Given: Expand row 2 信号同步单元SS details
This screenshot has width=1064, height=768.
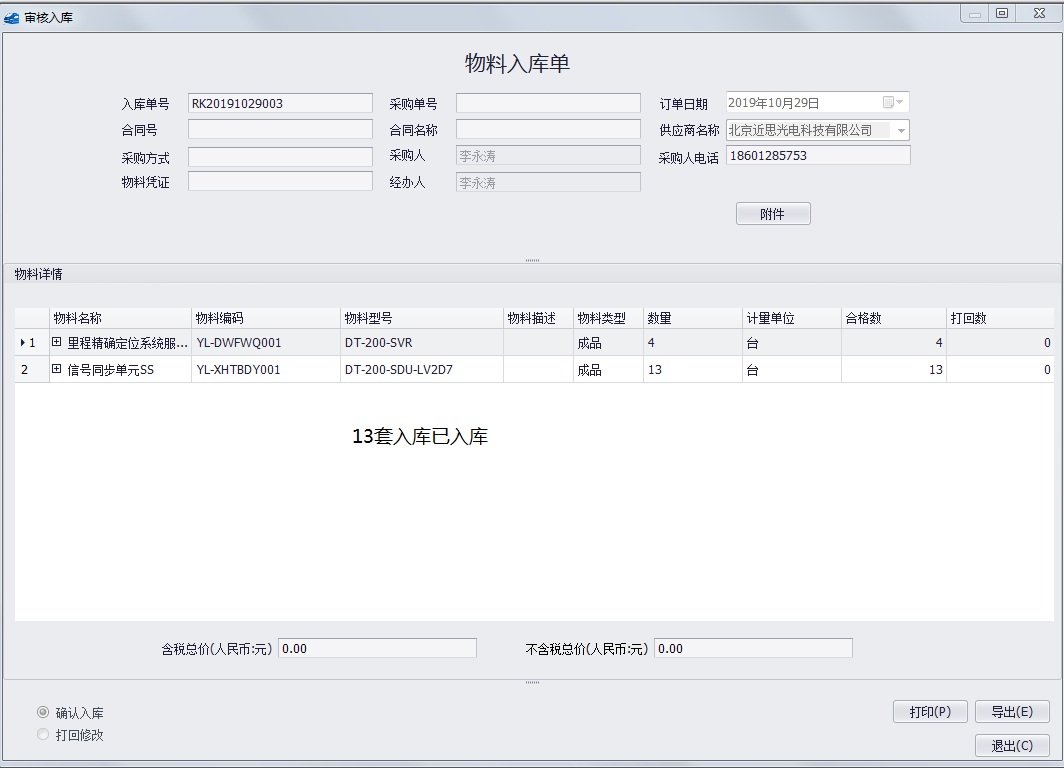Looking at the screenshot, I should pos(57,369).
